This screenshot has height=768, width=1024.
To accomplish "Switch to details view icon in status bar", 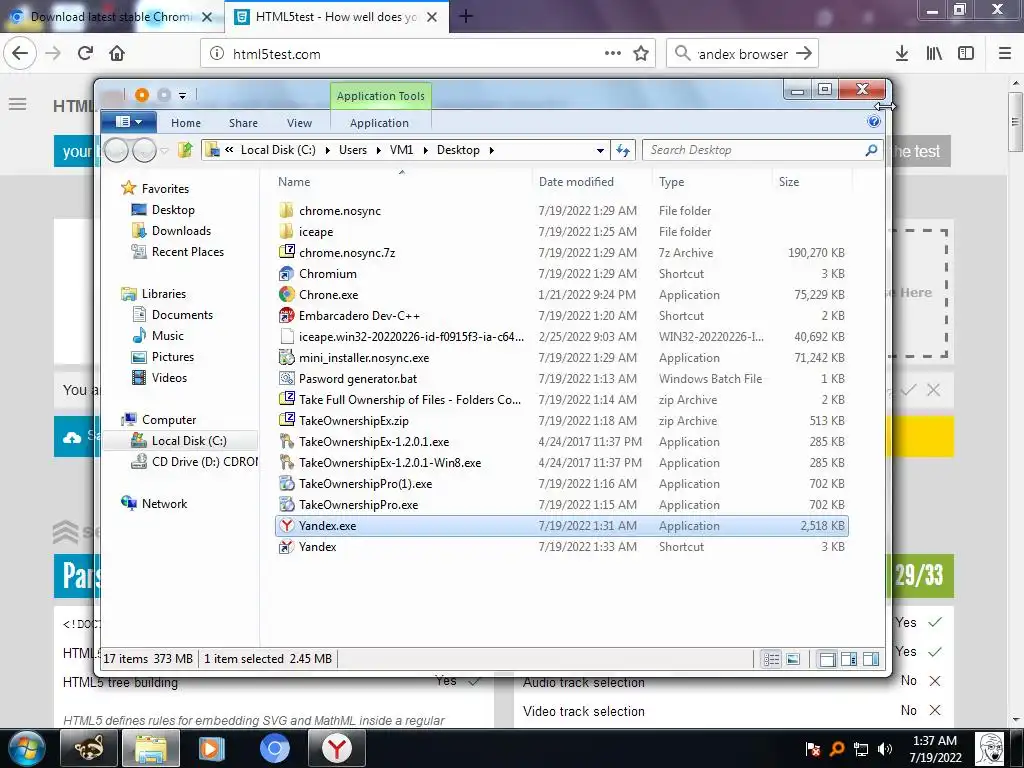I will click(x=771, y=659).
